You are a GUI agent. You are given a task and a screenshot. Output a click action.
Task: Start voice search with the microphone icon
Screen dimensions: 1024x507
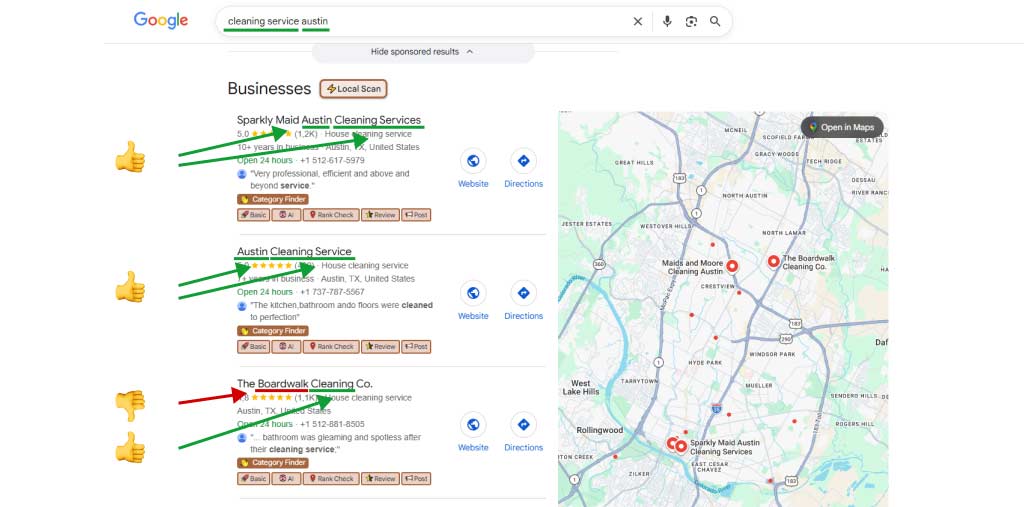point(667,21)
